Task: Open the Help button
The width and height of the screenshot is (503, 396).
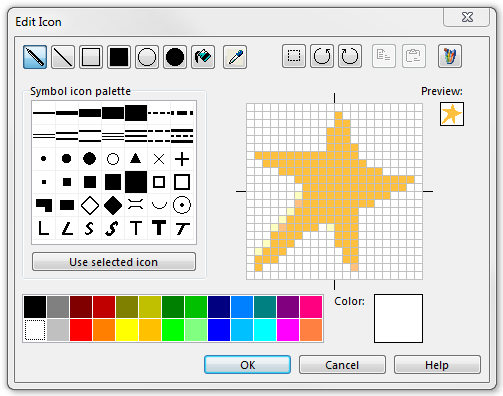Action: point(437,365)
